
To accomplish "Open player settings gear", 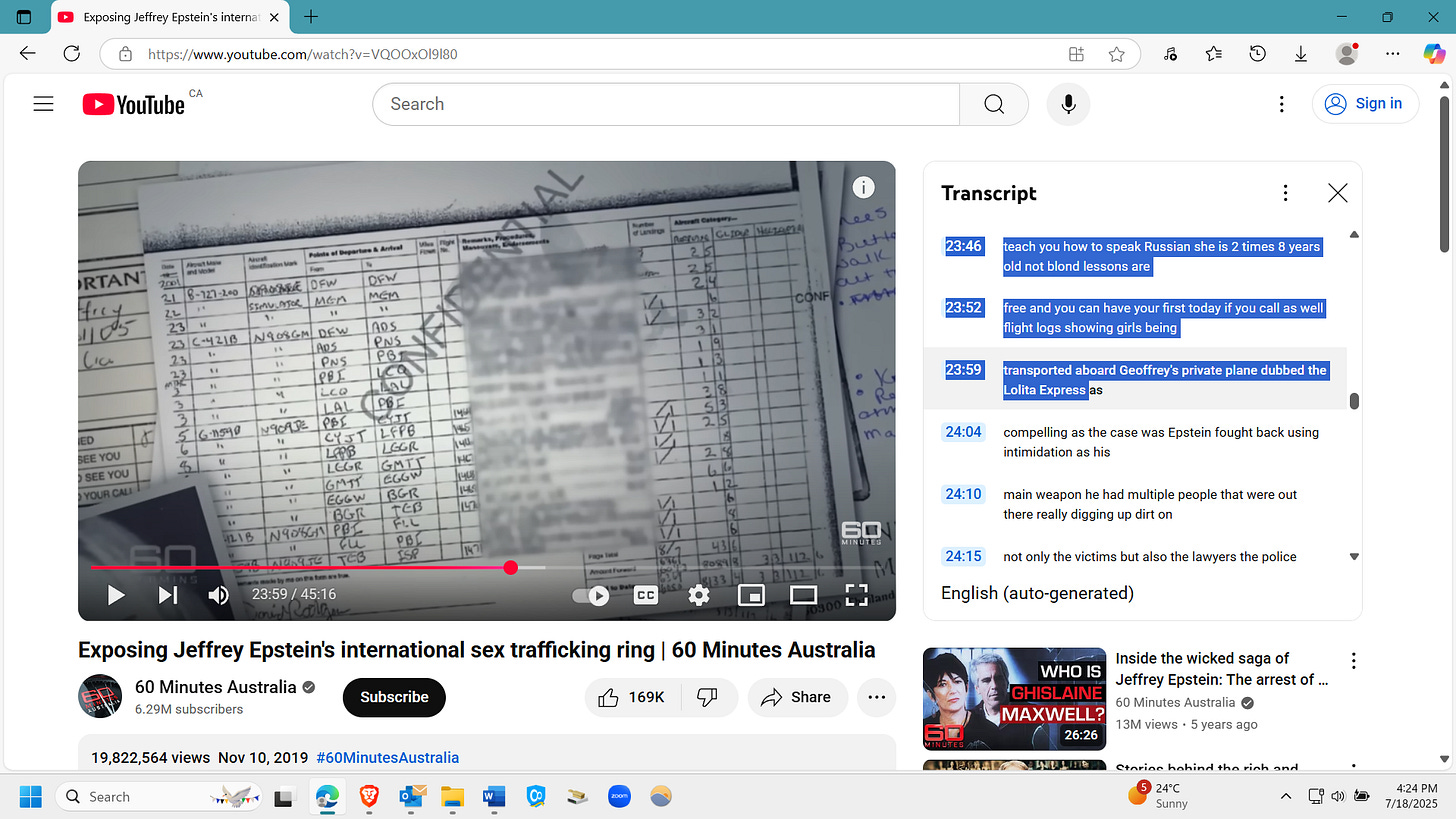I will [x=699, y=595].
